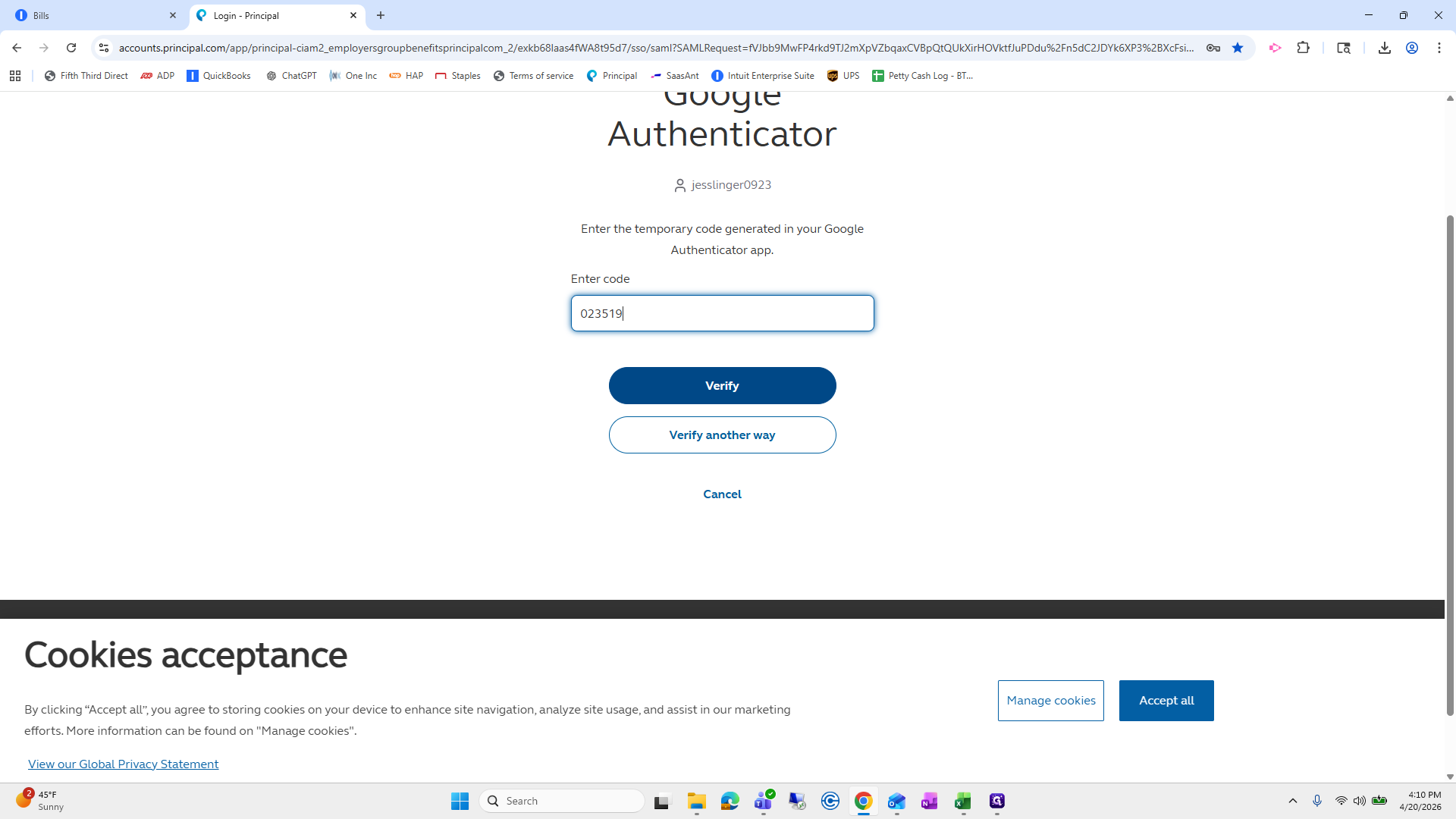
Task: Open the saved password key icon
Action: point(1213,48)
